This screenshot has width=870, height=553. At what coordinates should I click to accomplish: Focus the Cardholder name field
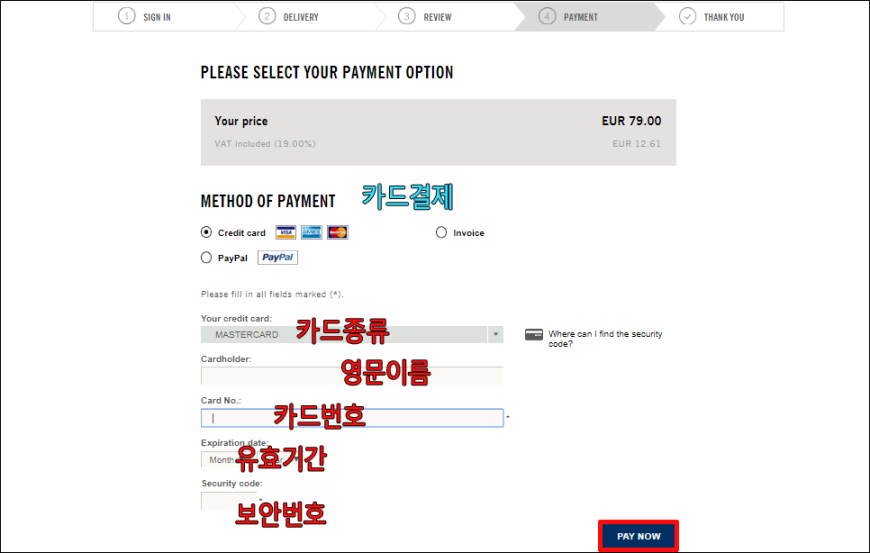coord(352,376)
